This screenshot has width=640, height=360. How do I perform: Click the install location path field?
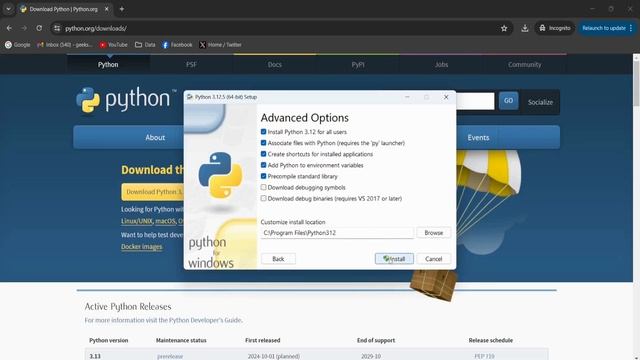337,233
